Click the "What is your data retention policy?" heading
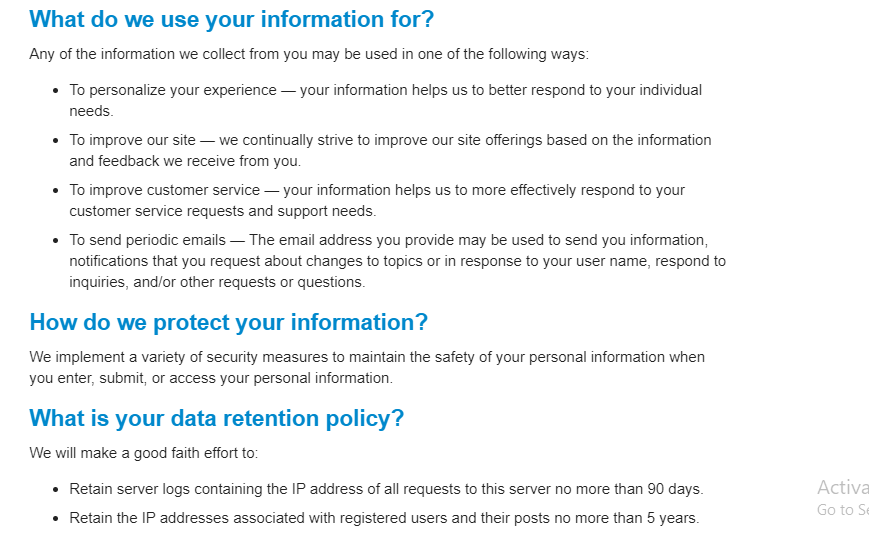Viewport: 869px width, 539px height. tap(217, 418)
